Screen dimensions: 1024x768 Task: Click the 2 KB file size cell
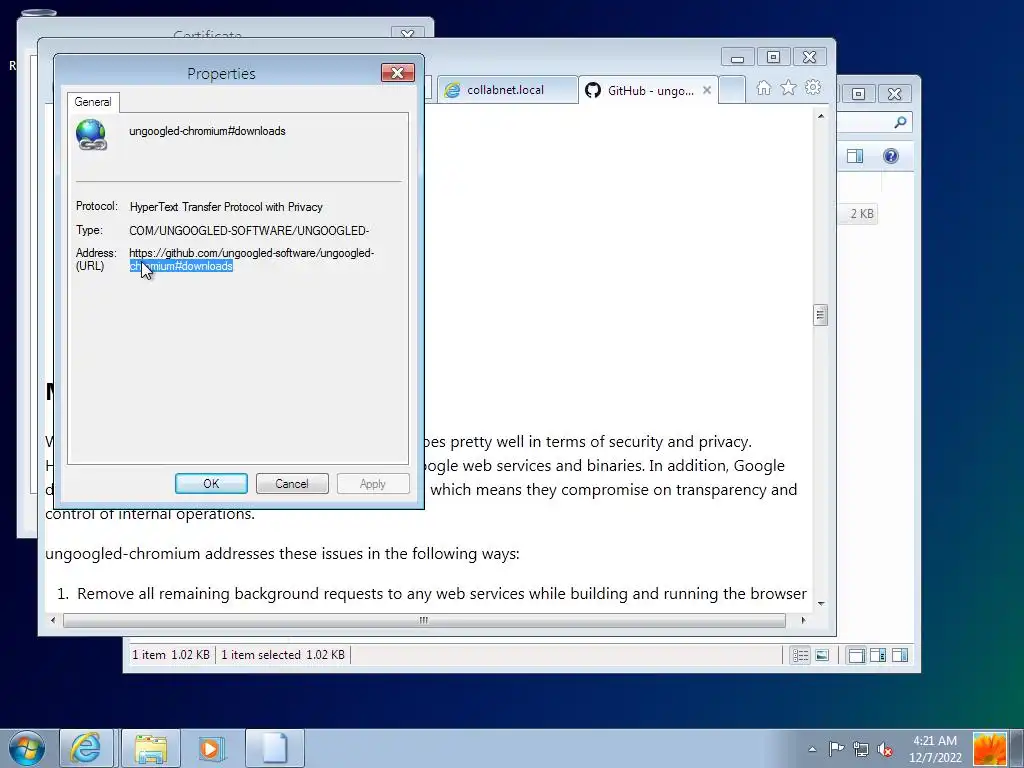pos(861,214)
